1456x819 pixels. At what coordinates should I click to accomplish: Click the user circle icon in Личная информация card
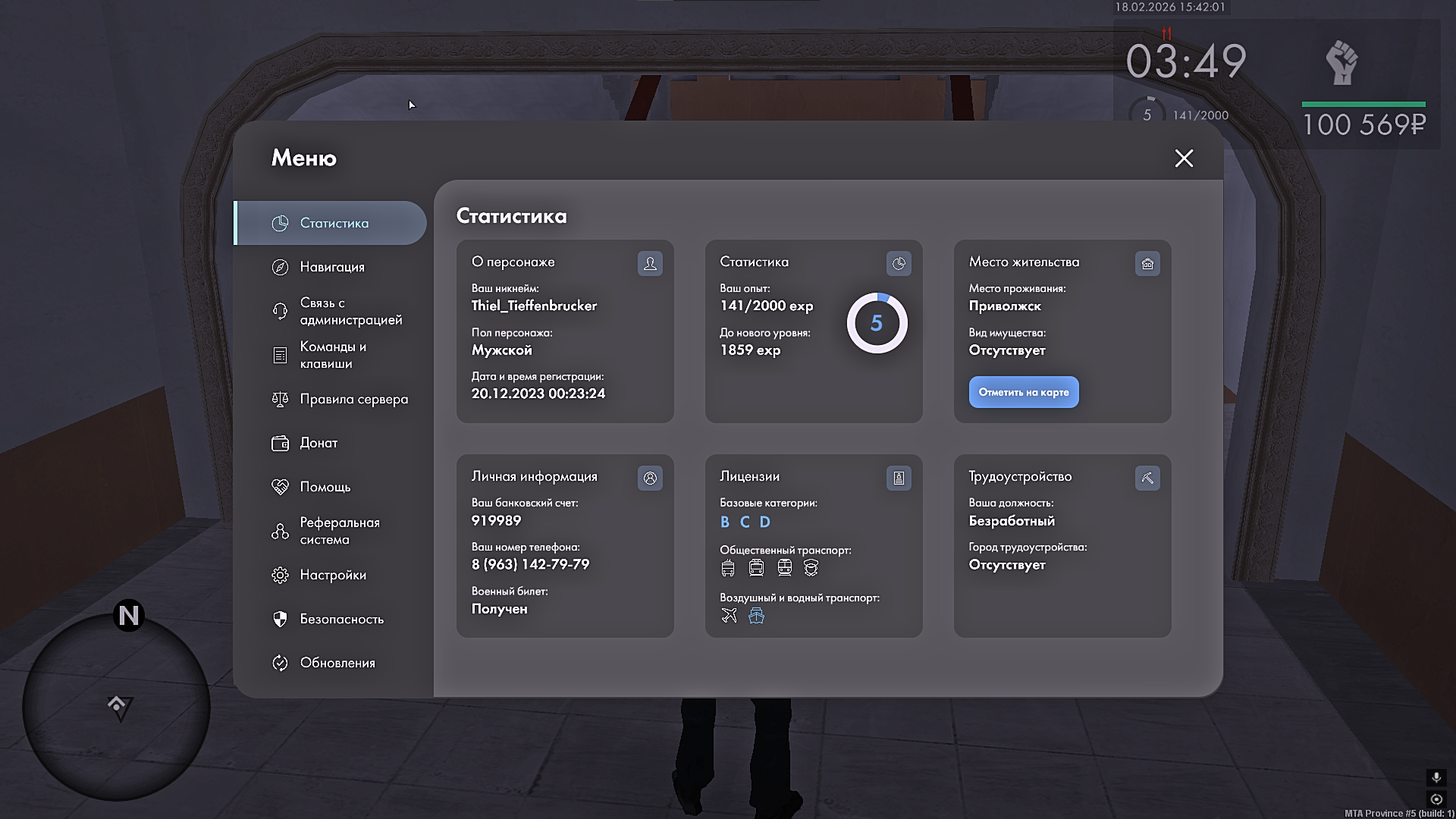(x=650, y=478)
